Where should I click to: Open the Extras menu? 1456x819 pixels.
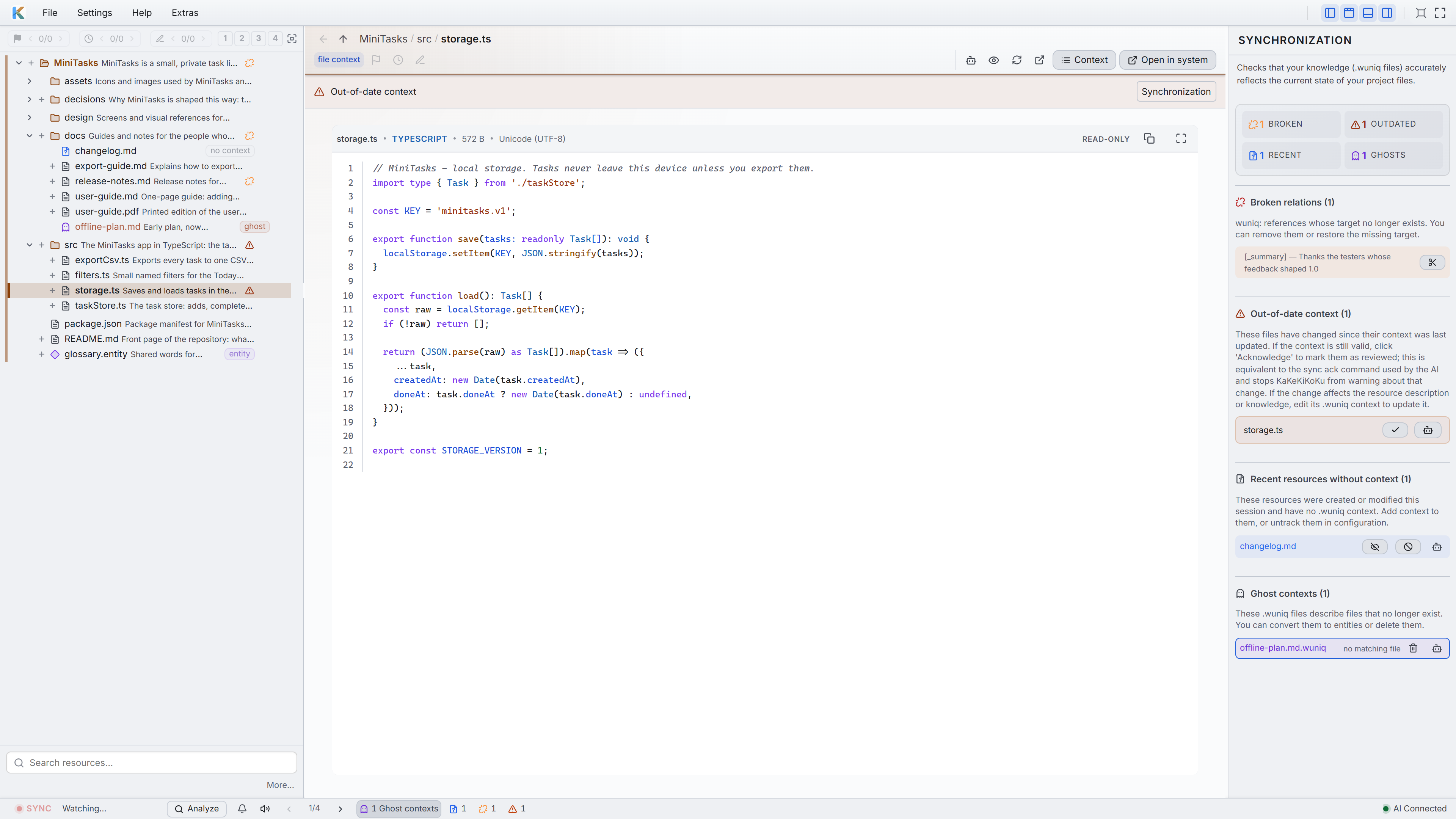[185, 13]
